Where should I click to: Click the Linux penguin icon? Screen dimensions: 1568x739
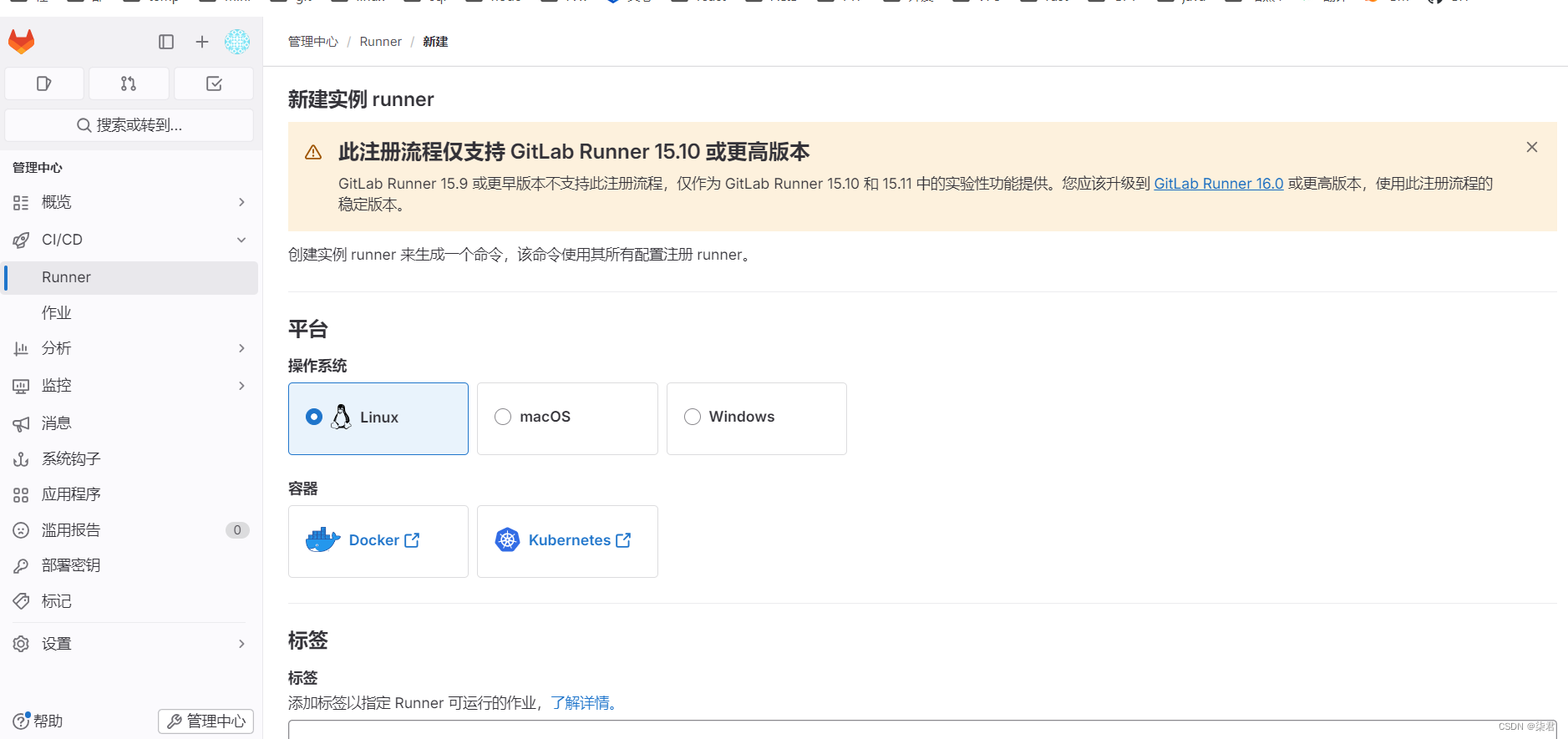pos(341,417)
